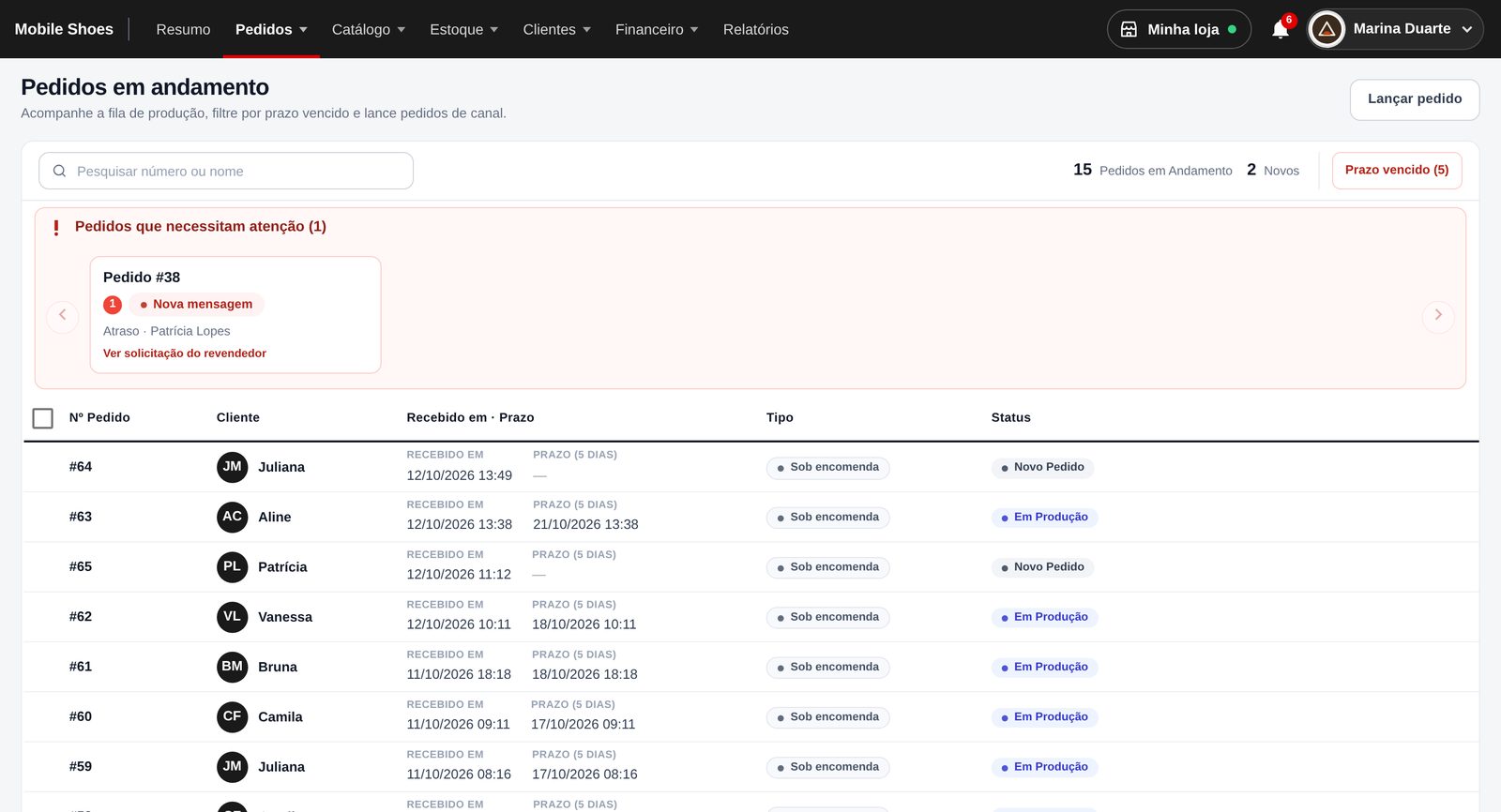The height and width of the screenshot is (812, 1501).
Task: Open the Relatórios page
Action: pyautogui.click(x=756, y=29)
